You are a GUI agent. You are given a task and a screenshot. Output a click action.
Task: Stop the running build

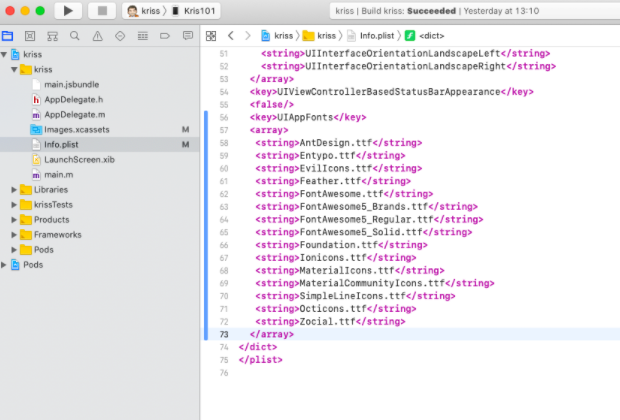(x=102, y=11)
